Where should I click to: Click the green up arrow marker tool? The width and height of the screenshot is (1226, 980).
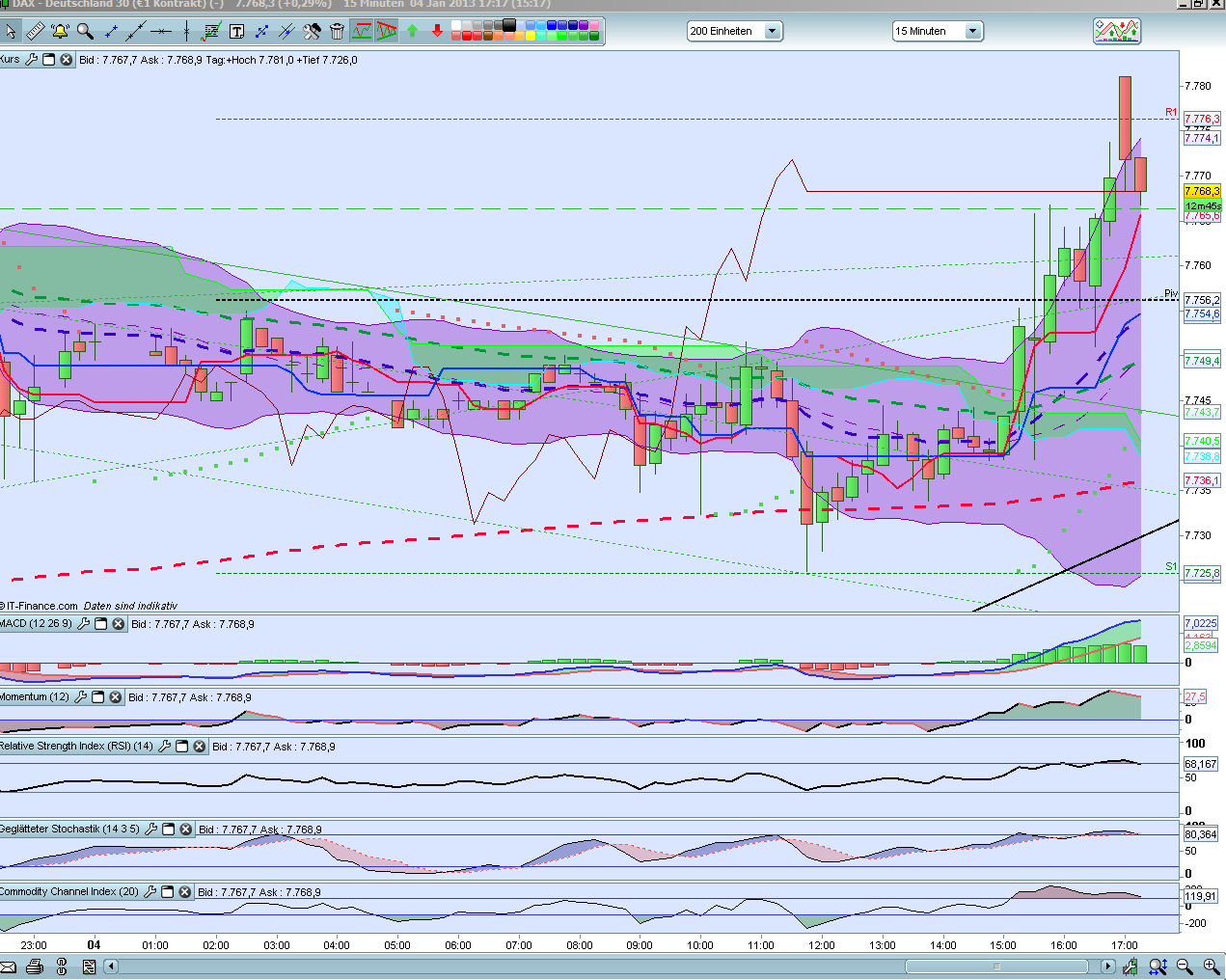point(412,31)
